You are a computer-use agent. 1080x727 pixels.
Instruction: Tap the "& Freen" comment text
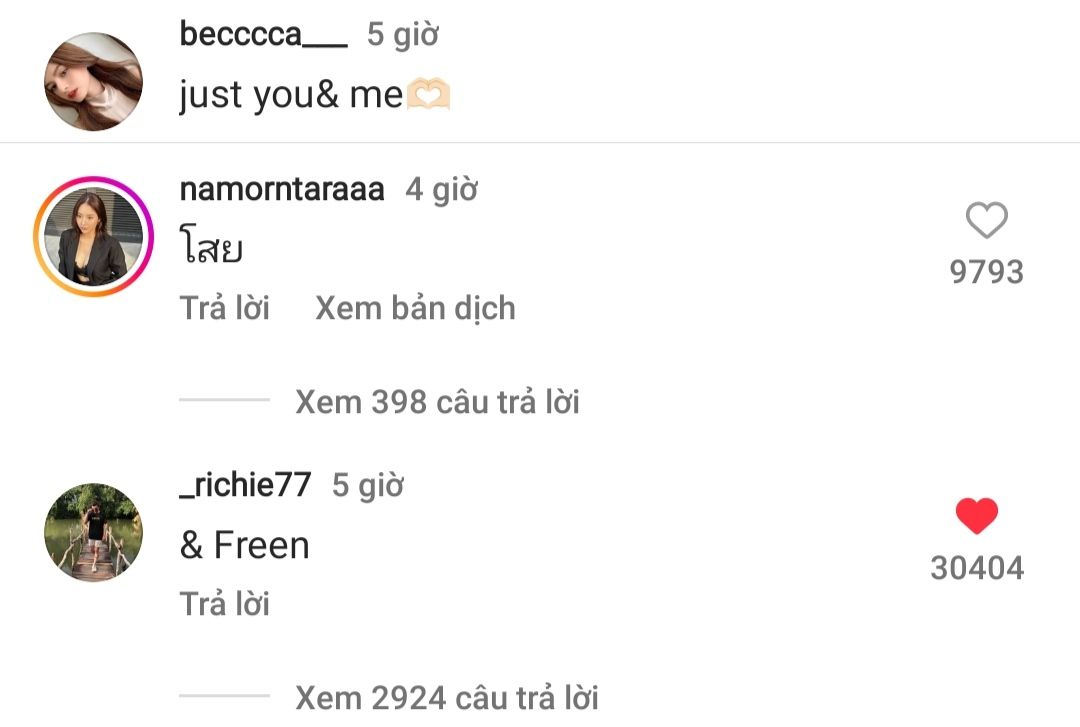point(245,545)
